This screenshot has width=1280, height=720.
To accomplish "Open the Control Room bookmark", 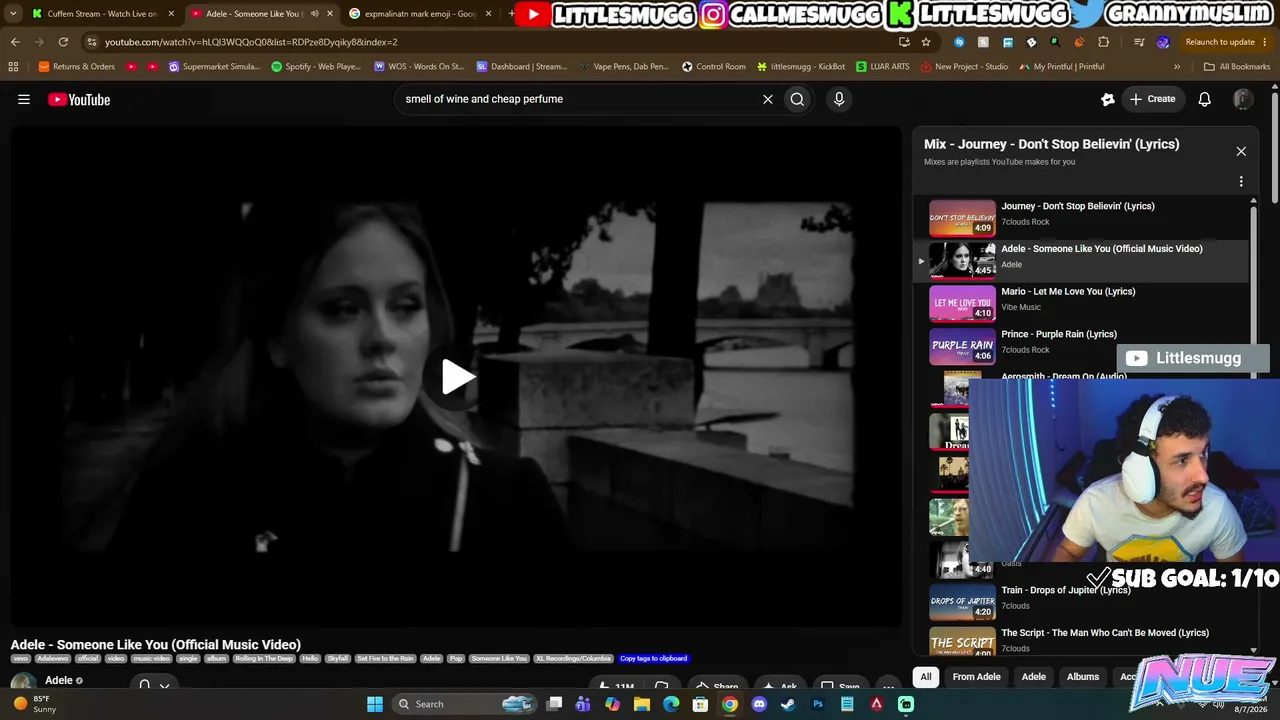I will 714,67.
